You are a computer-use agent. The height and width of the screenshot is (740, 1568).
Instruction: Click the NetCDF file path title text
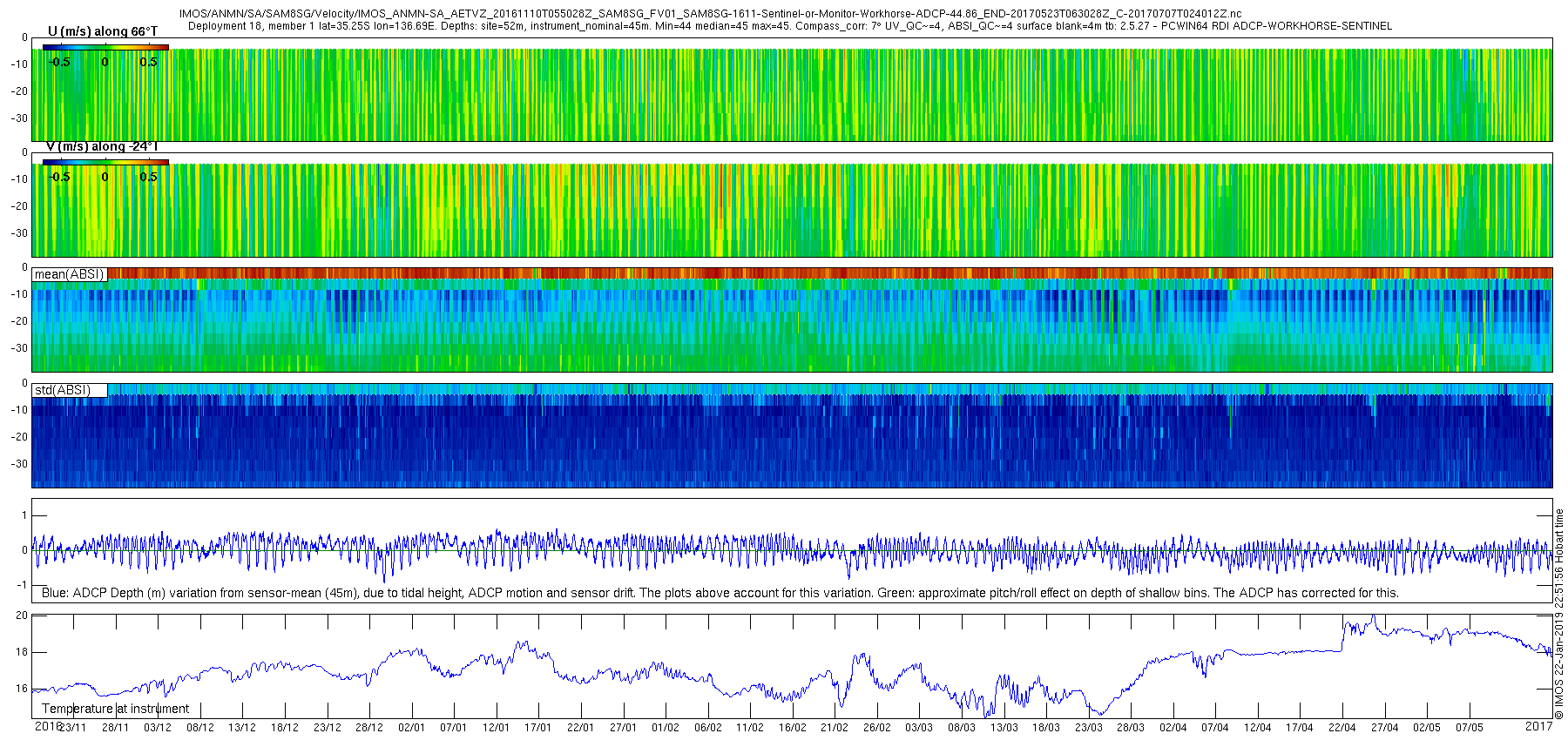tap(710, 14)
